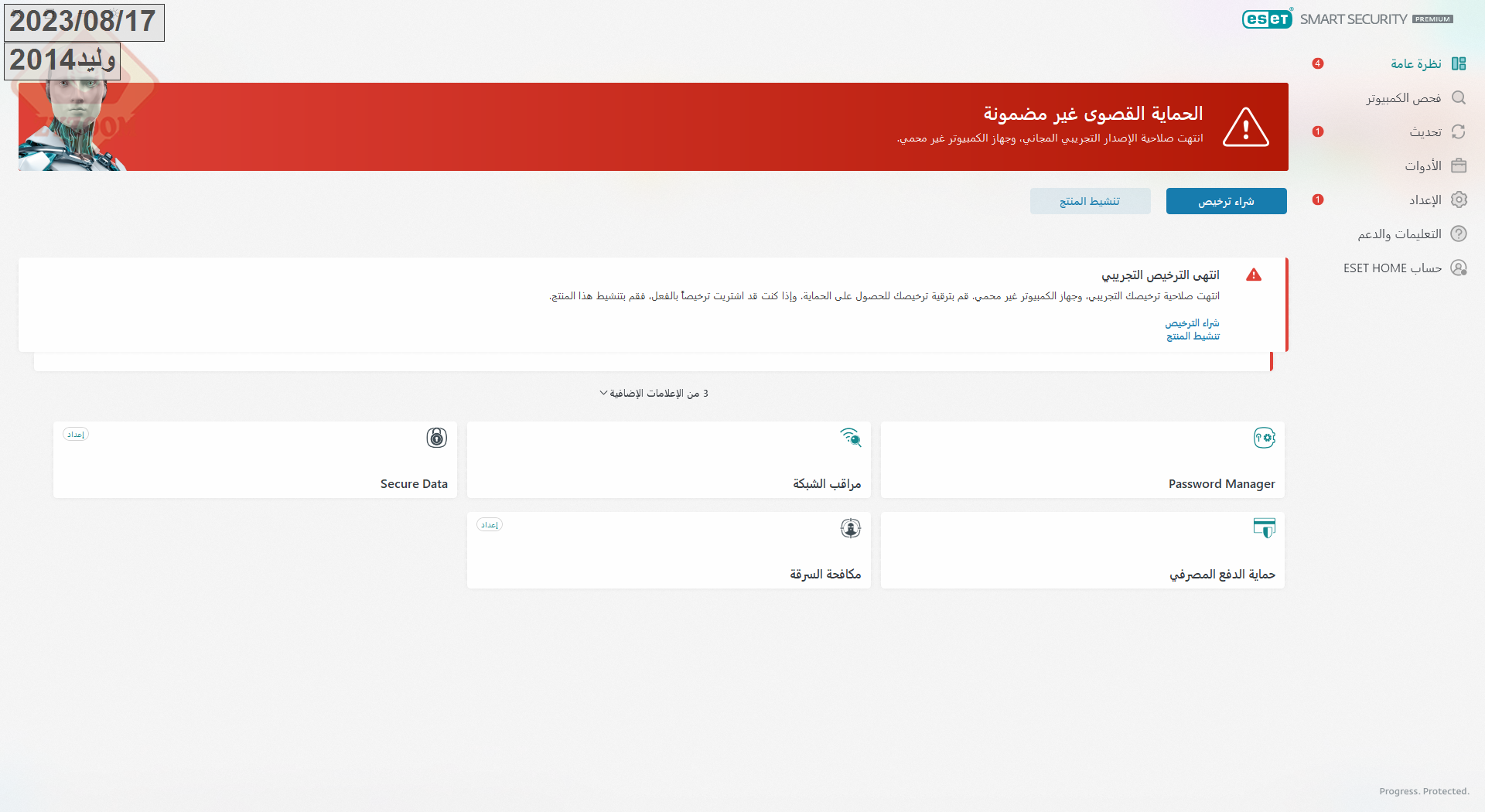1485x812 pixels.
Task: Open the تحديث menu item
Action: pyautogui.click(x=1425, y=131)
